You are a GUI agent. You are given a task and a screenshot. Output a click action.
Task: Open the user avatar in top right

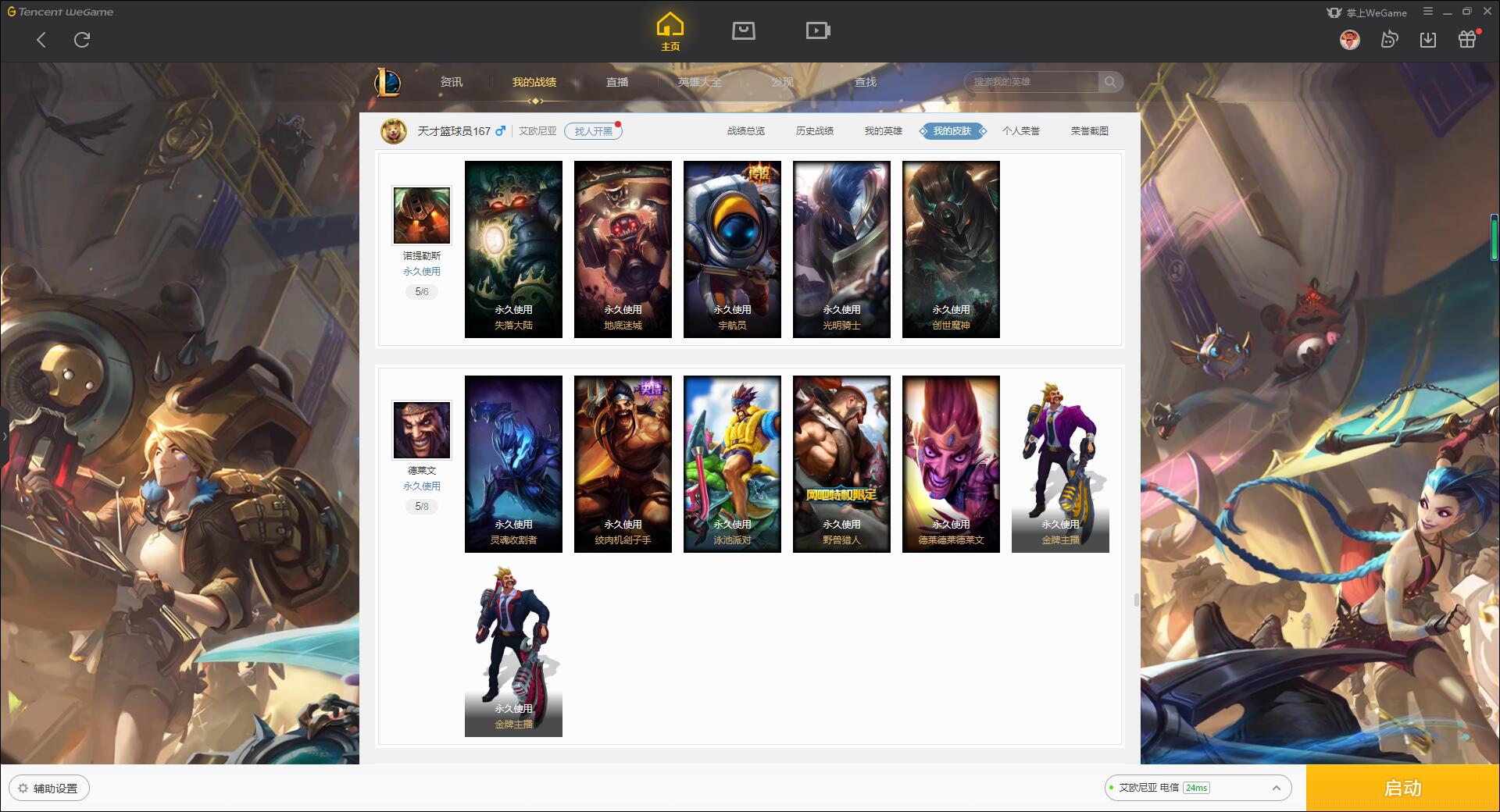click(x=1349, y=39)
